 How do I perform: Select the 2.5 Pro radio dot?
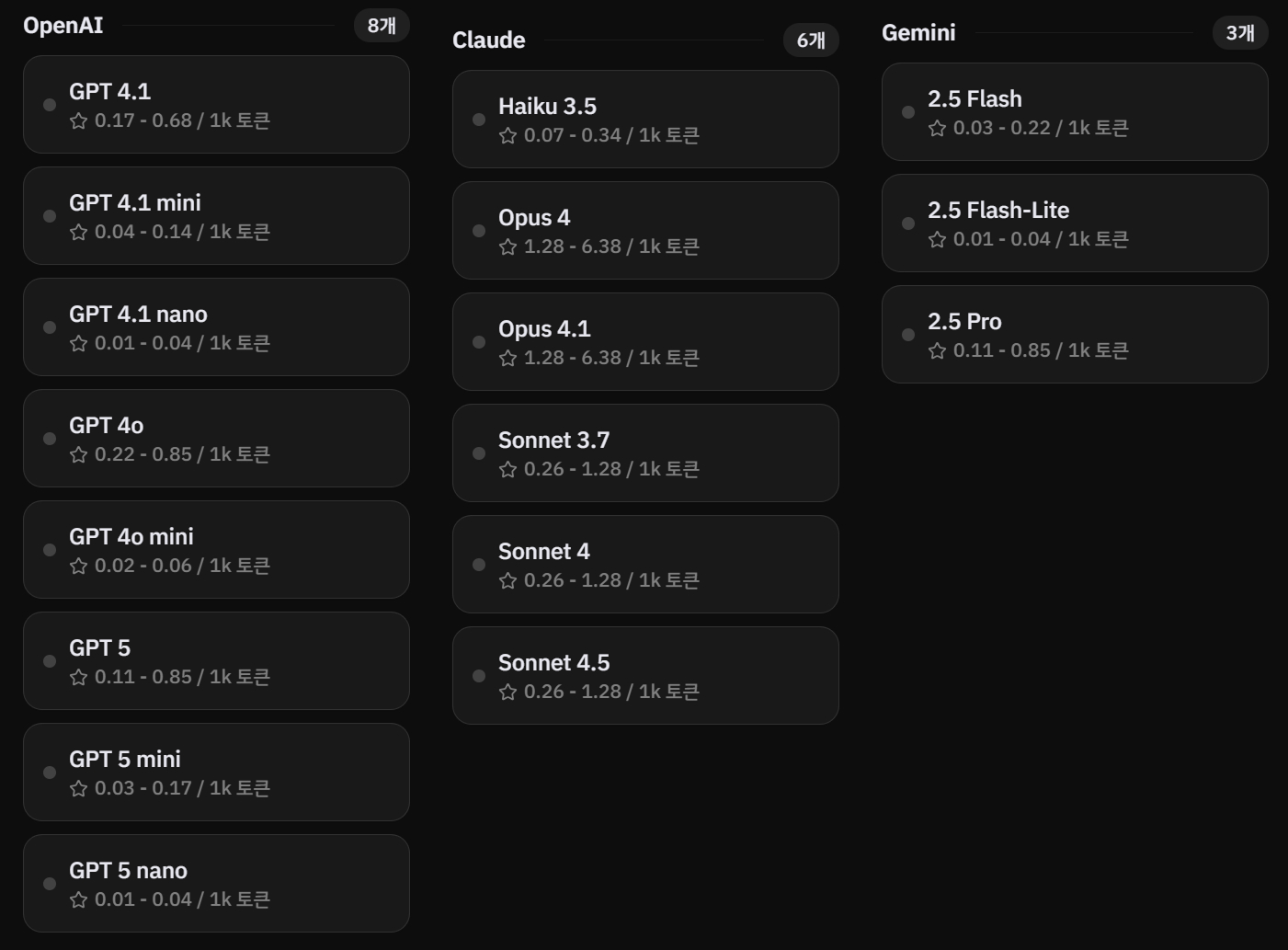coord(908,335)
